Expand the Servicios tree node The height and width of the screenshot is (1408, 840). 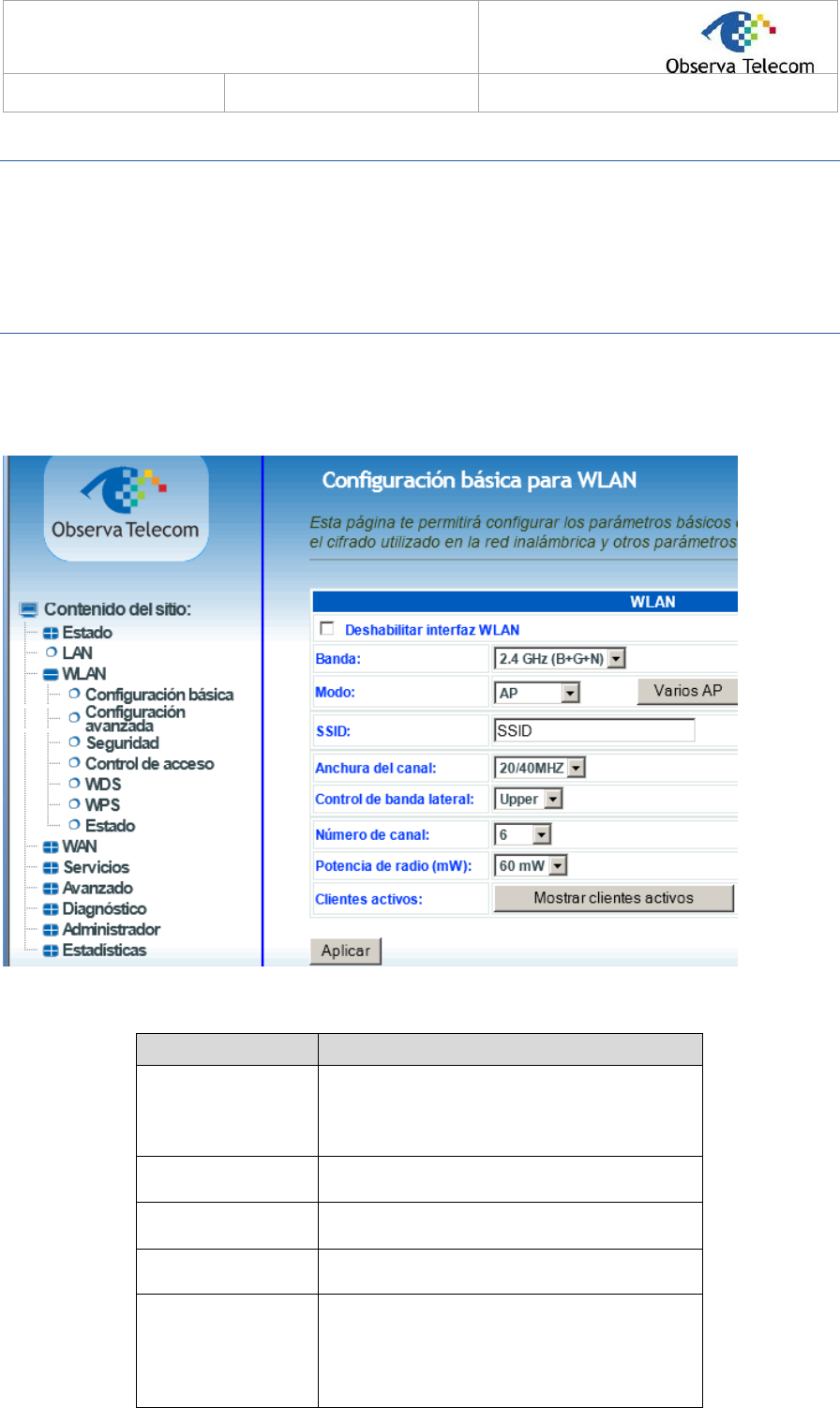coord(51,867)
